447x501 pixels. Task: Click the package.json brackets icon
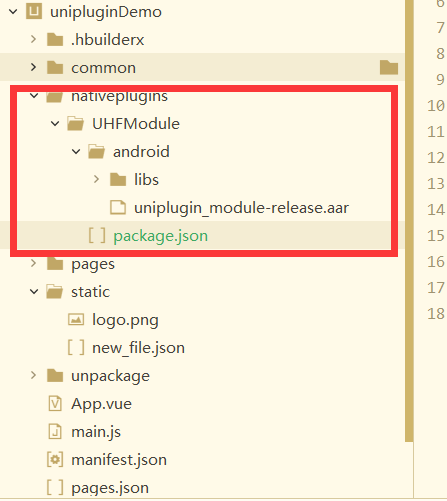click(x=97, y=235)
